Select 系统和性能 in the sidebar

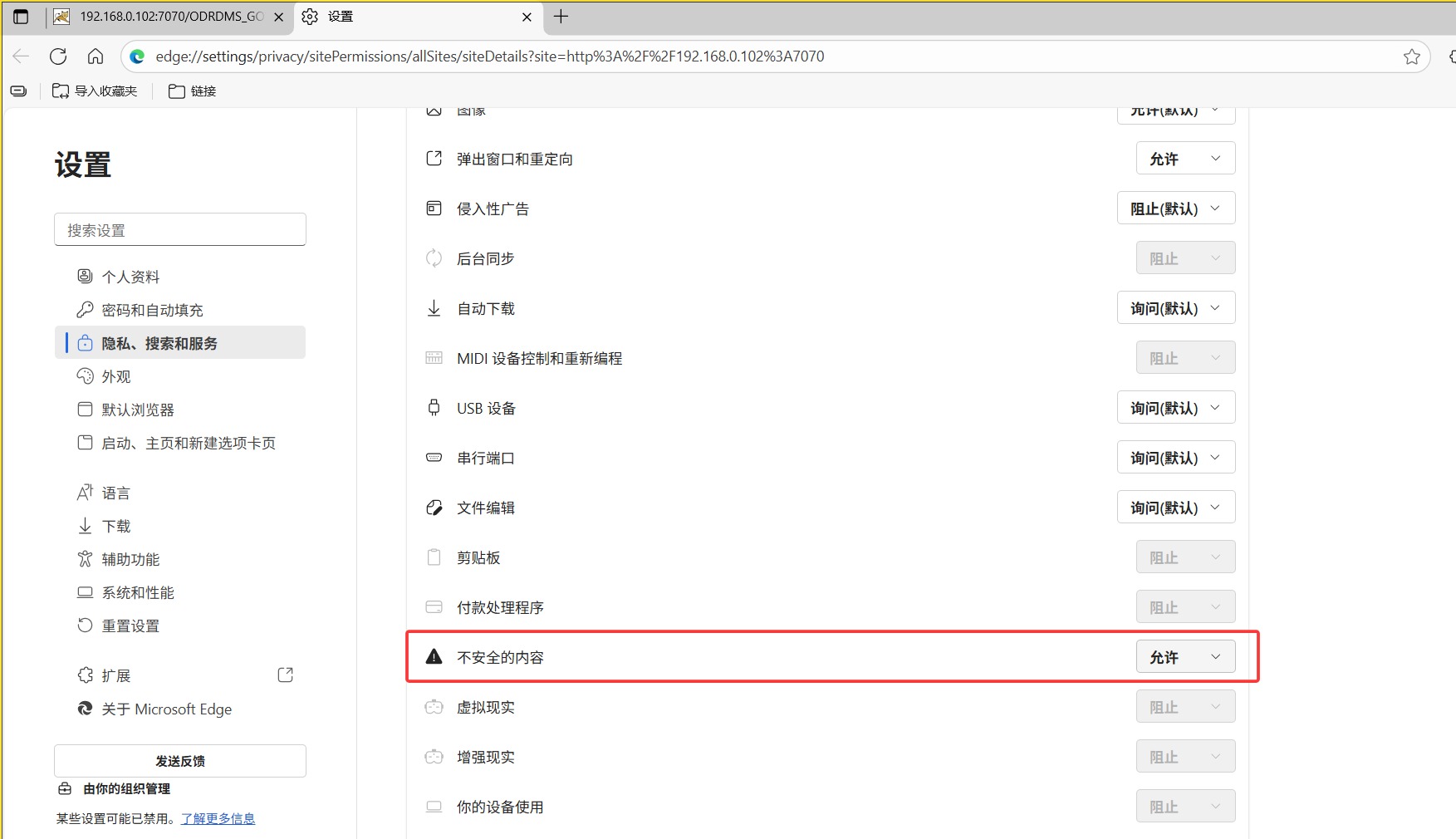[138, 592]
